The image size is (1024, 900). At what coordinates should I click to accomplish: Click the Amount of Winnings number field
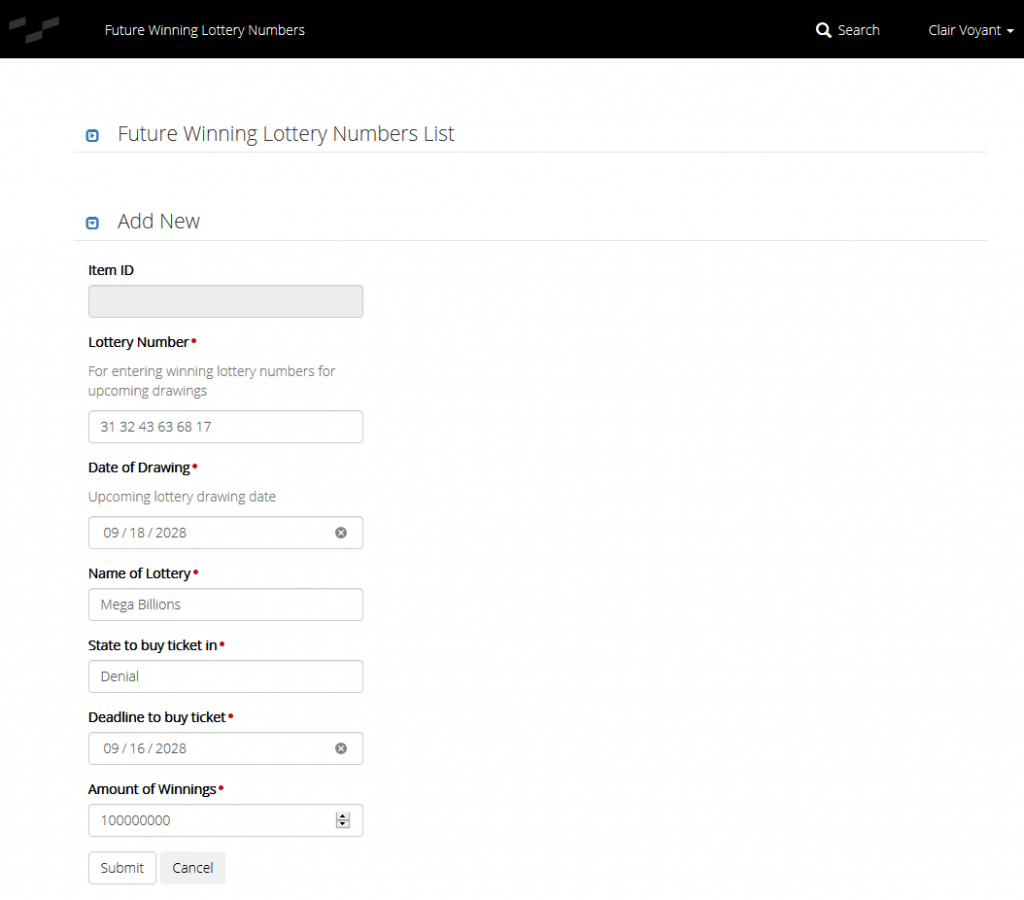[225, 820]
